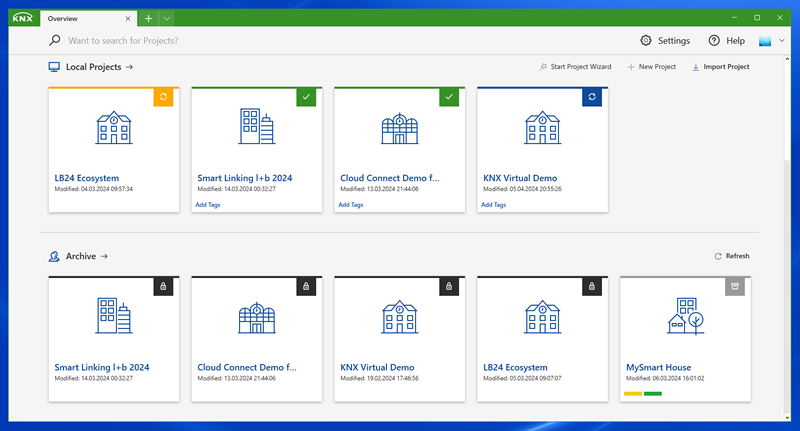Expand the Local Projects section arrow

point(130,67)
